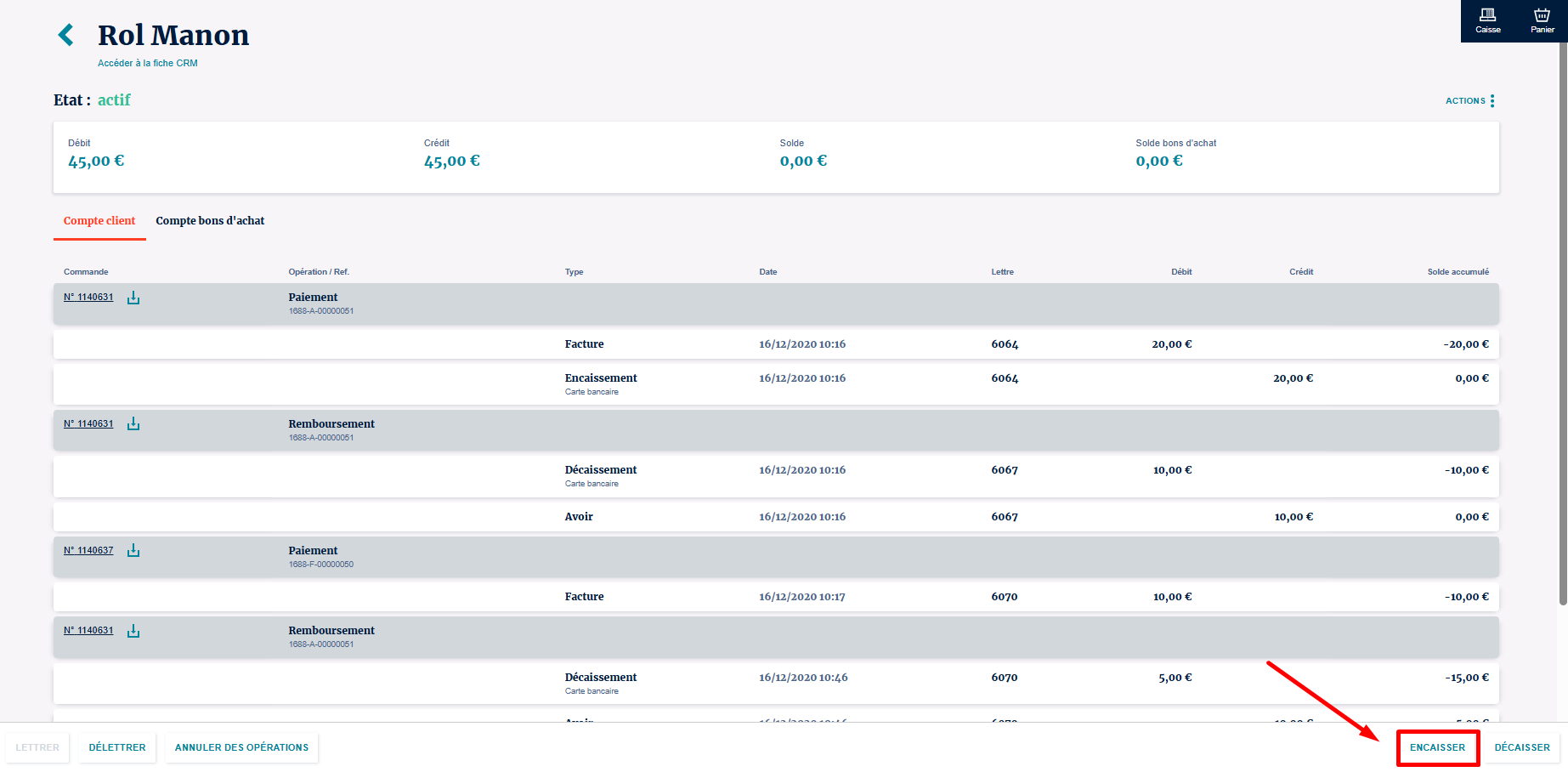The image size is (1568, 772).
Task: Select the Facture row of 20,00 €
Action: coord(775,344)
